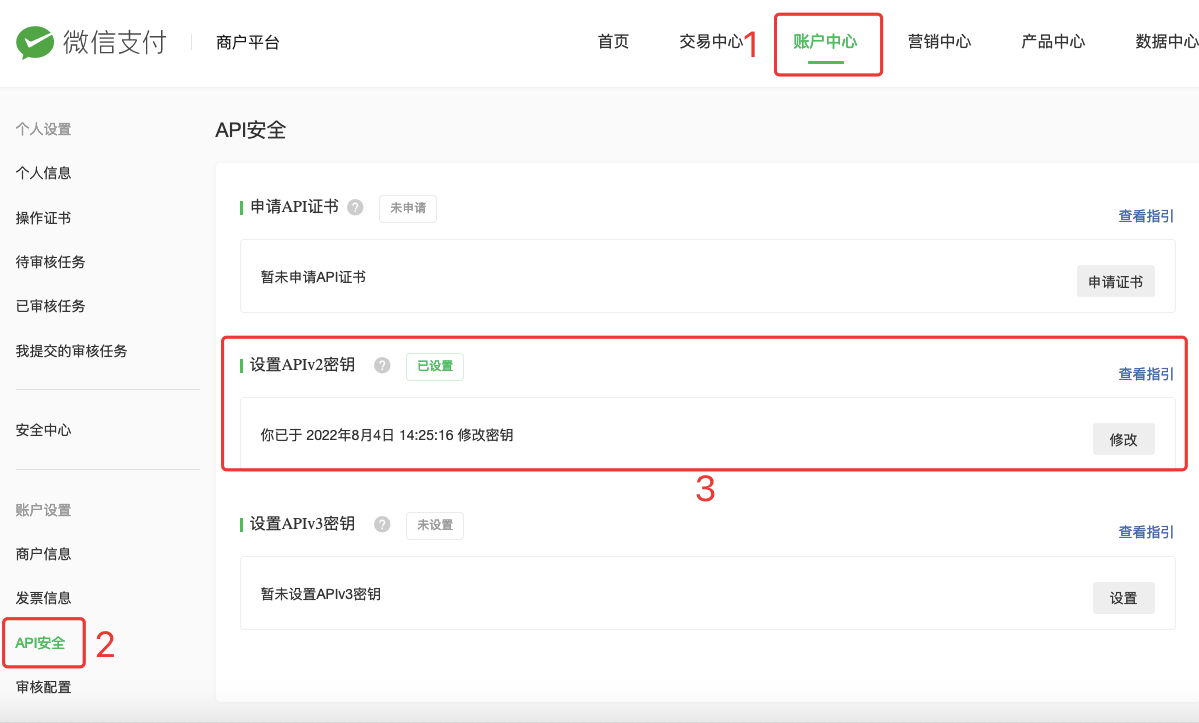Open 查看指引 link for API certificate
1199x723 pixels.
1145,216
